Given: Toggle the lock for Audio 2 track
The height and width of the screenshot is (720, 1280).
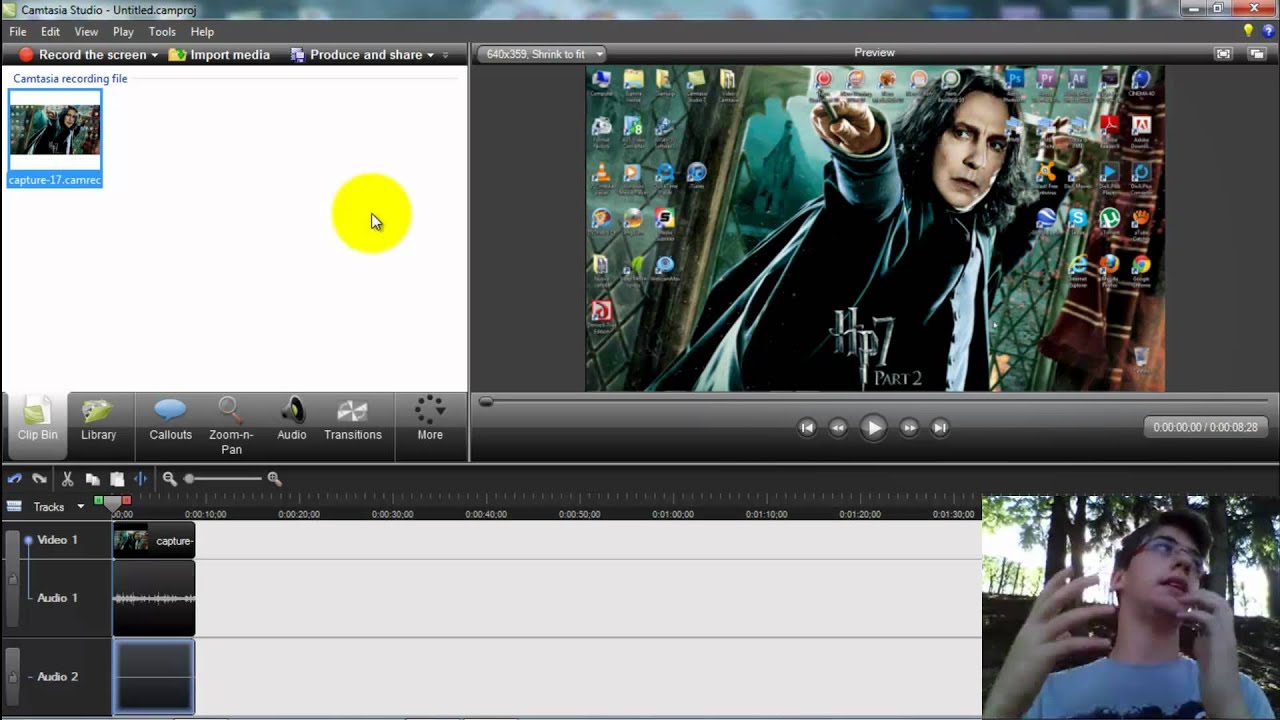Looking at the screenshot, I should point(12,677).
